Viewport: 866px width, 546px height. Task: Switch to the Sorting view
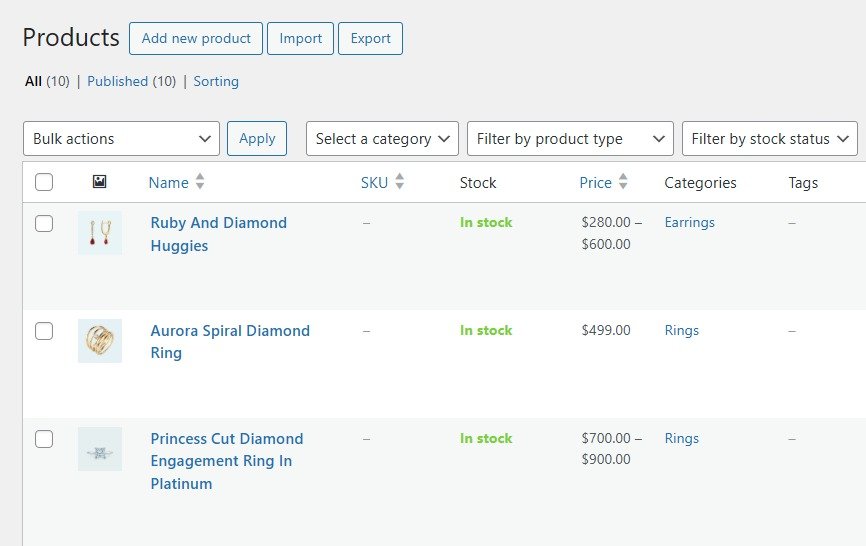pyautogui.click(x=216, y=81)
